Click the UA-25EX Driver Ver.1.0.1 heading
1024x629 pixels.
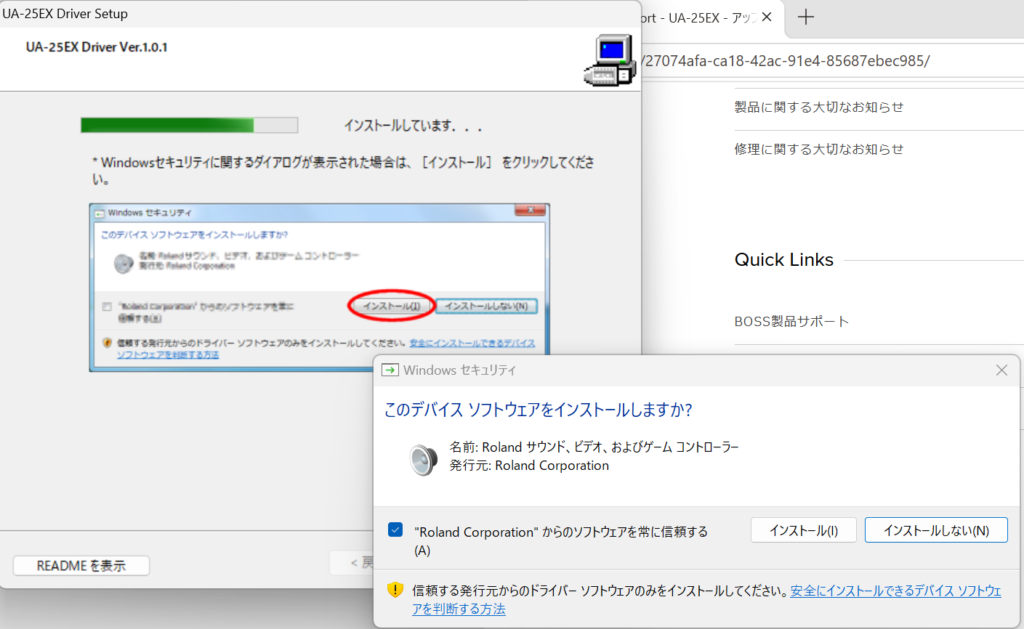click(97, 47)
